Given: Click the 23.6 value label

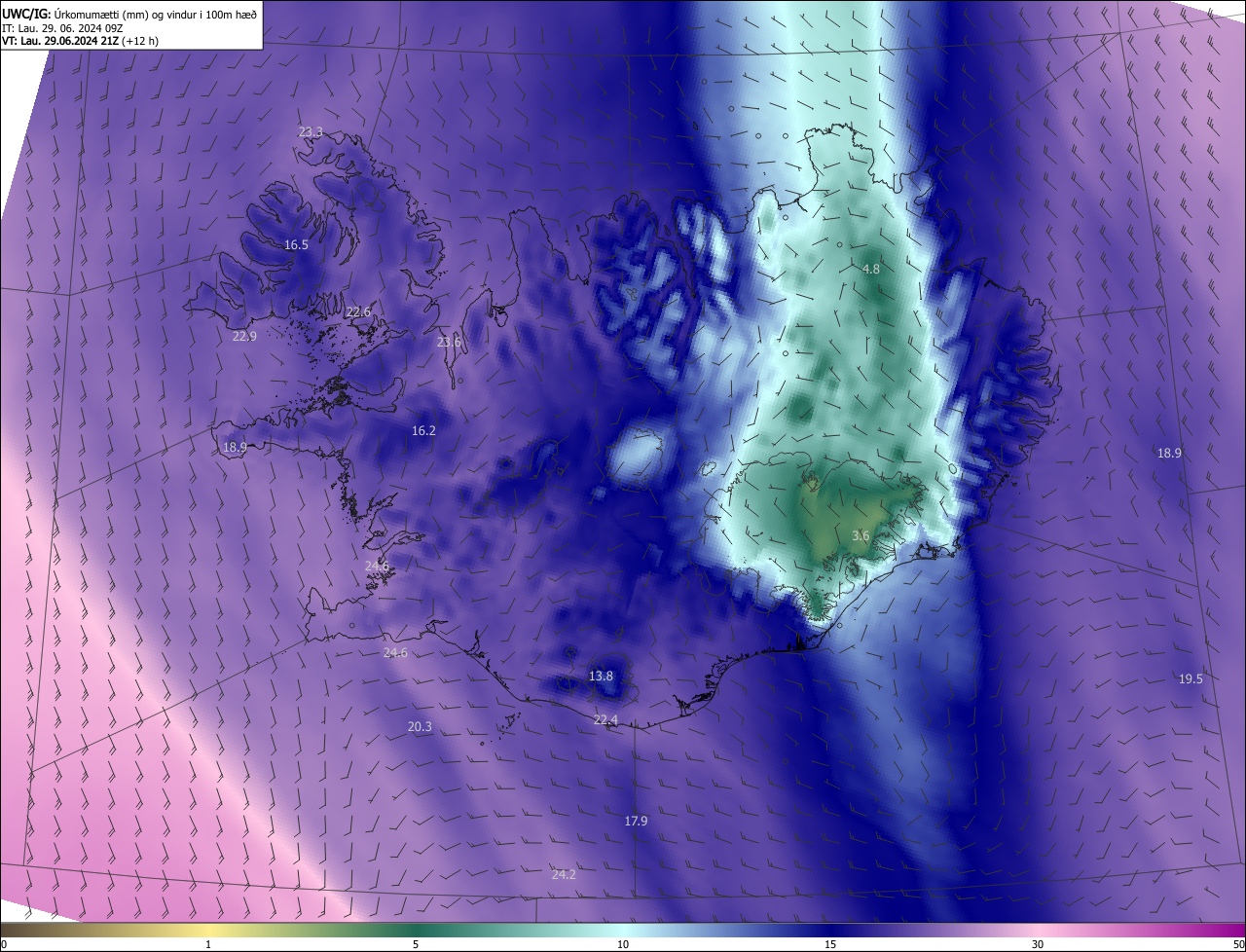Looking at the screenshot, I should (x=449, y=343).
